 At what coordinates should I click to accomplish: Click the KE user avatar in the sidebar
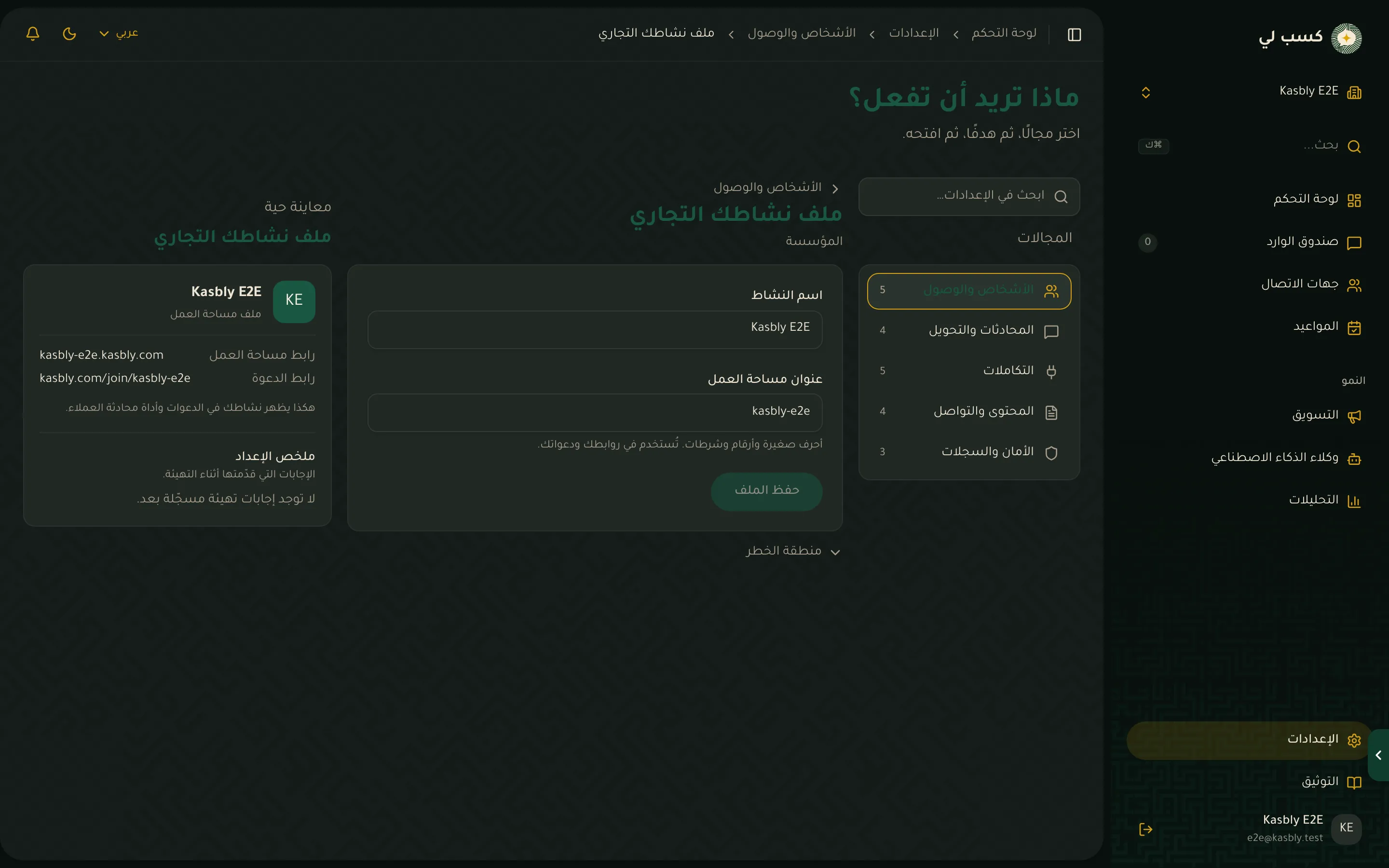coord(1347,828)
